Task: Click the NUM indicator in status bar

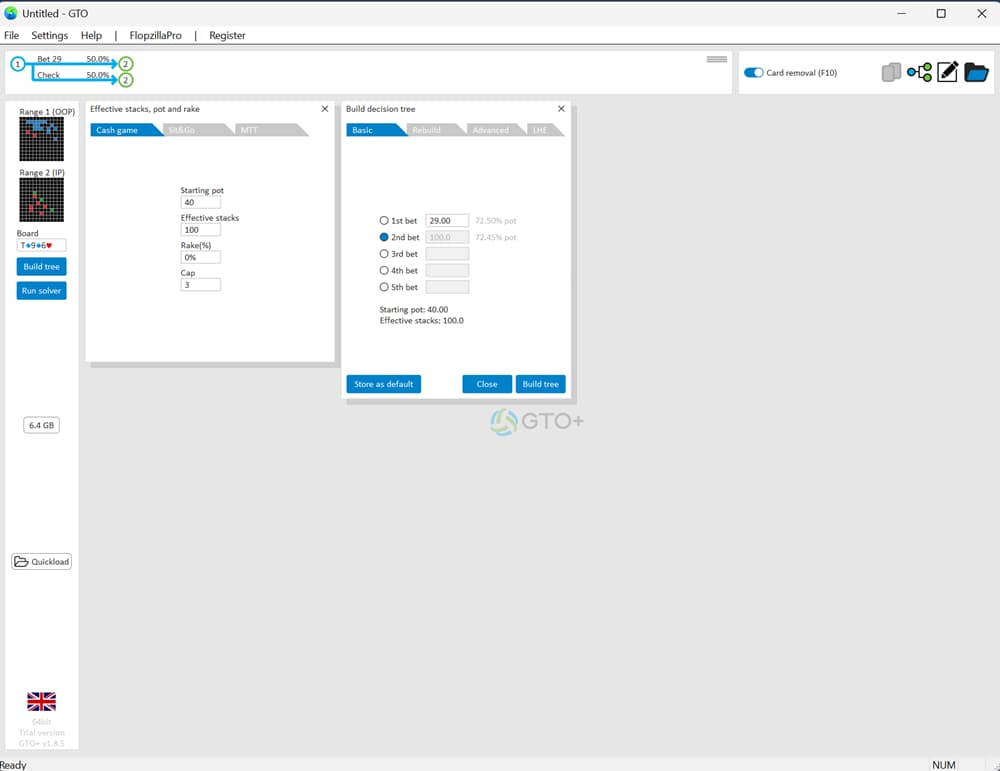Action: 943,765
